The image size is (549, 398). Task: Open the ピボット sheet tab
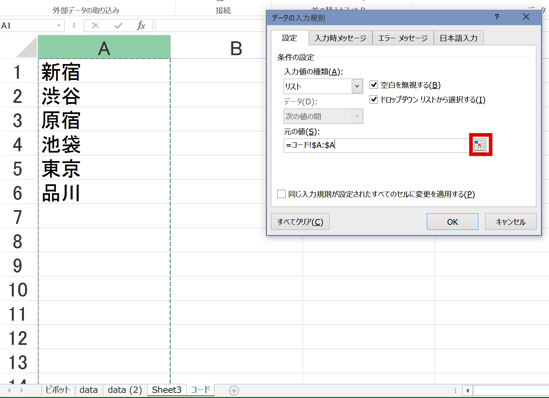coord(58,390)
